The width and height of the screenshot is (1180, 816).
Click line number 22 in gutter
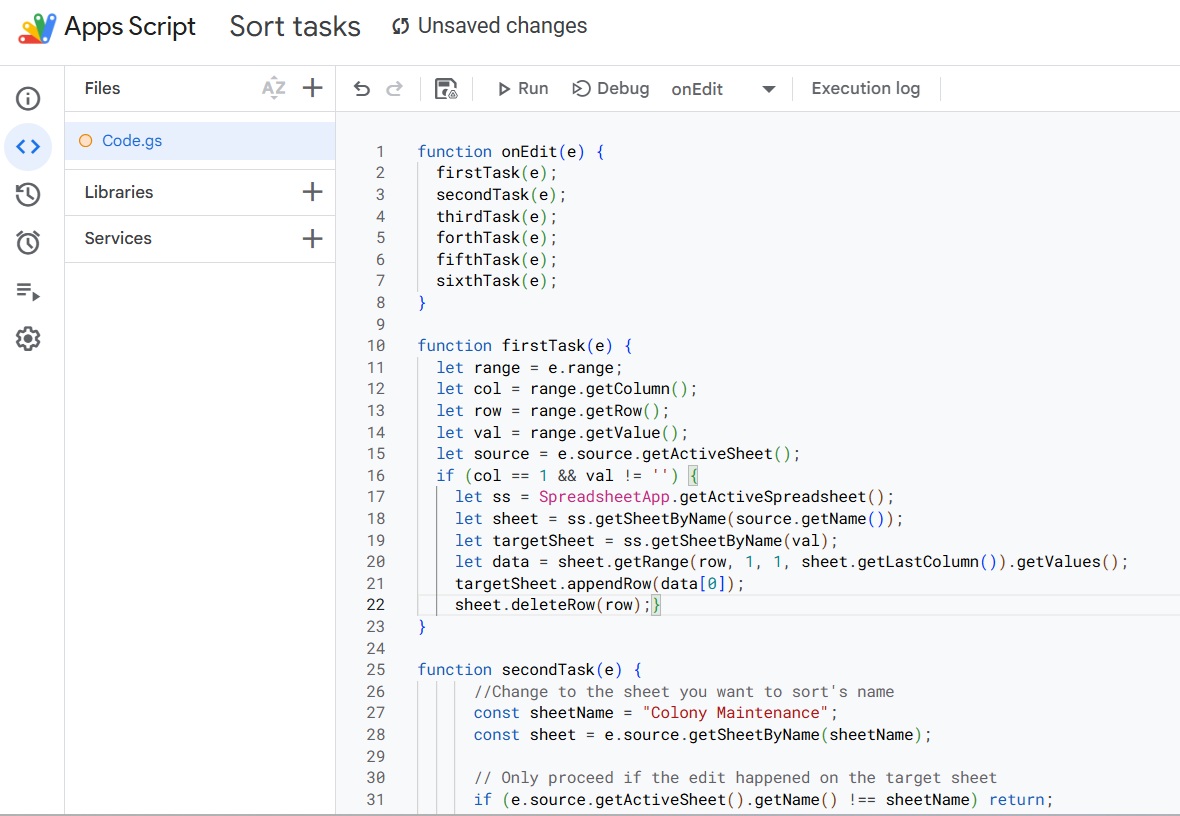pos(376,604)
